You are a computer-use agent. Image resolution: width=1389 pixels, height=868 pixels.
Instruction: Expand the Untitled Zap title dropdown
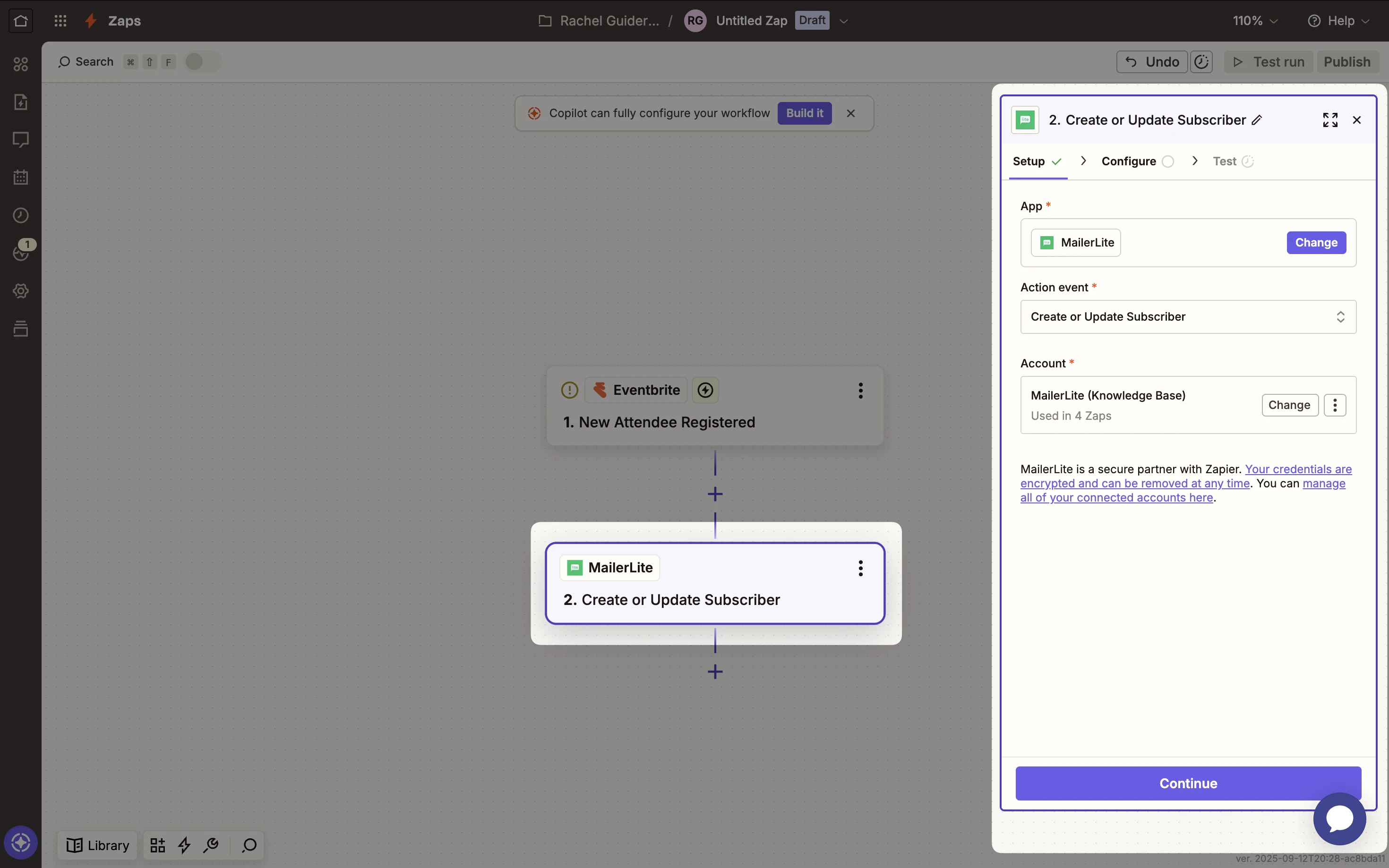point(843,21)
